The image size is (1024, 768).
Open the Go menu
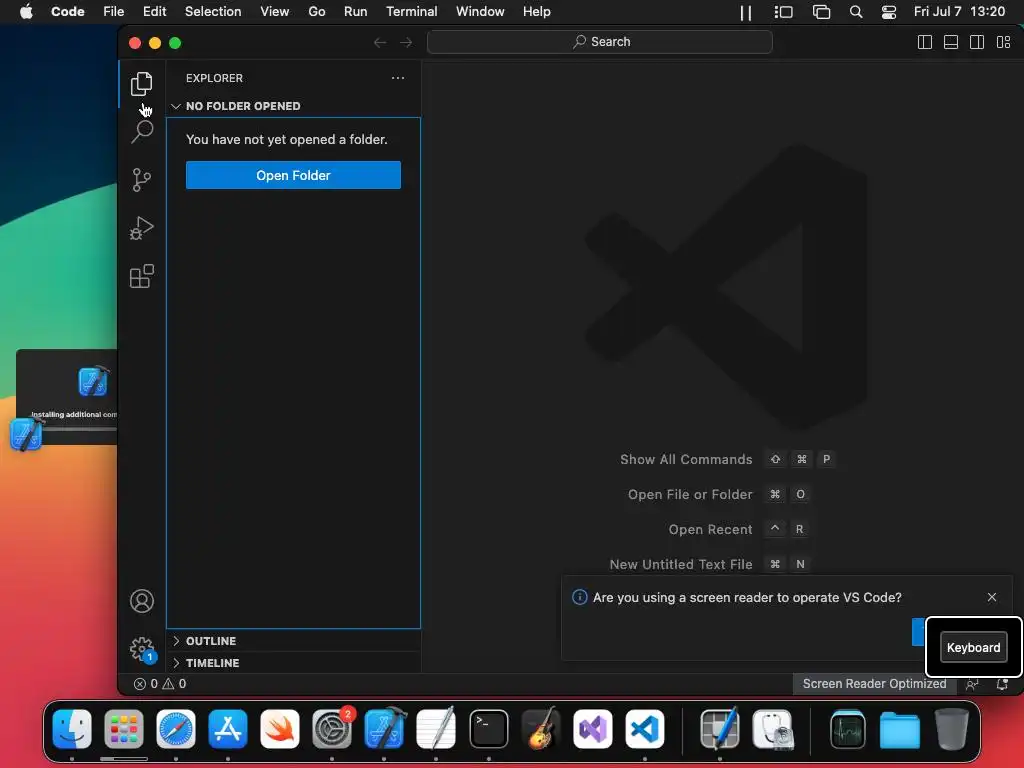[x=317, y=12]
